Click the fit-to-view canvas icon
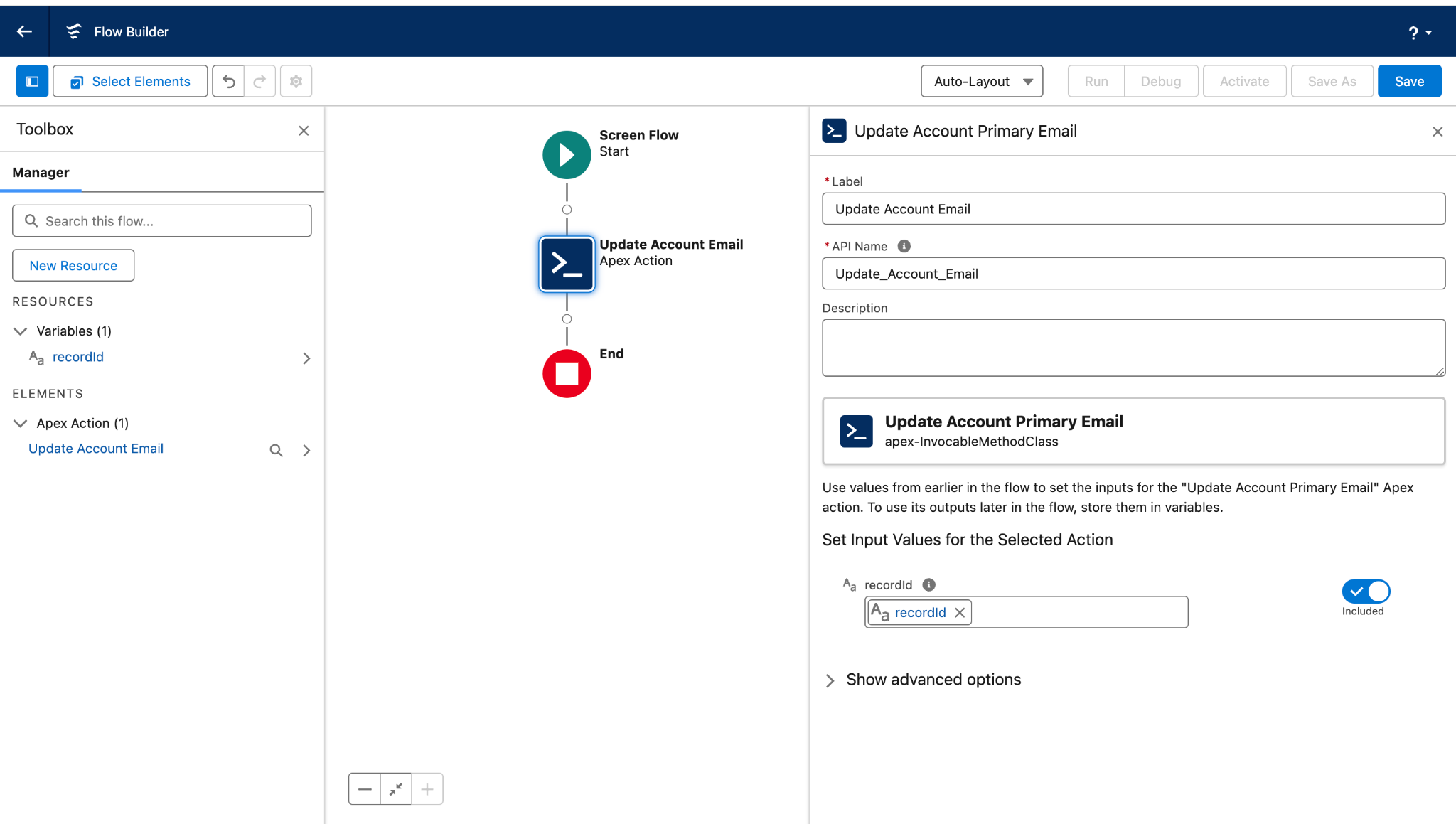1456x824 pixels. 395,788
